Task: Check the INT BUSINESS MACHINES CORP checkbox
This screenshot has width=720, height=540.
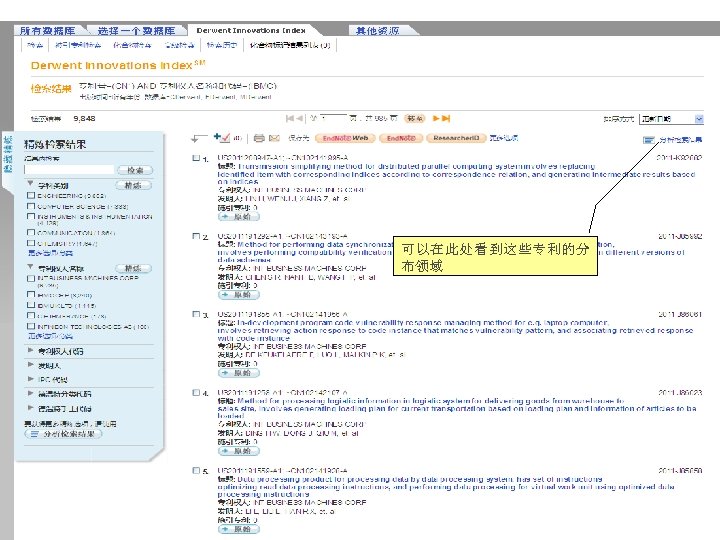Action: (31, 278)
